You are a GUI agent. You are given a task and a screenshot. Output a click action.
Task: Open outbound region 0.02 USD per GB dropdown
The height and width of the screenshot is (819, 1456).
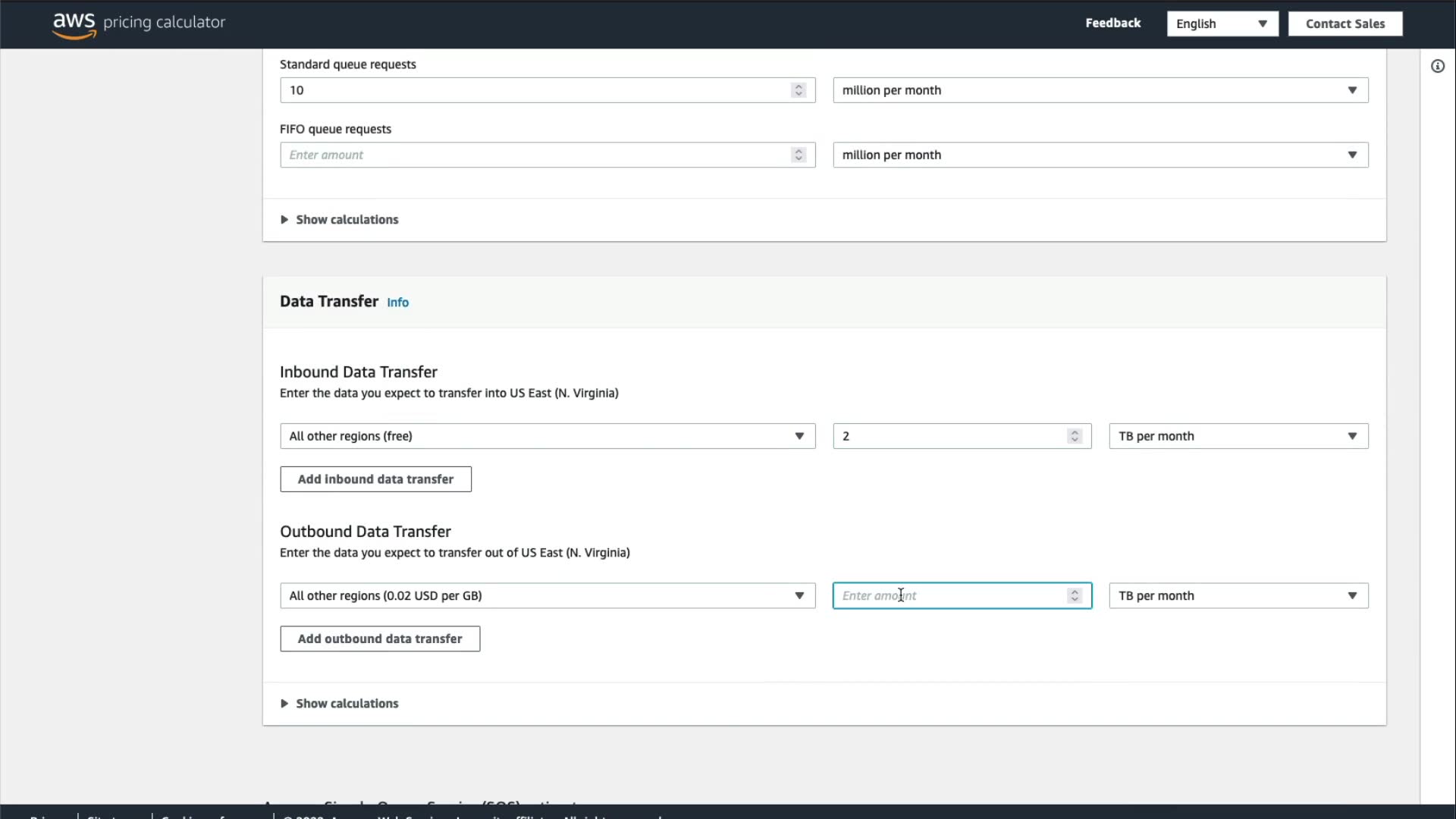coord(547,596)
